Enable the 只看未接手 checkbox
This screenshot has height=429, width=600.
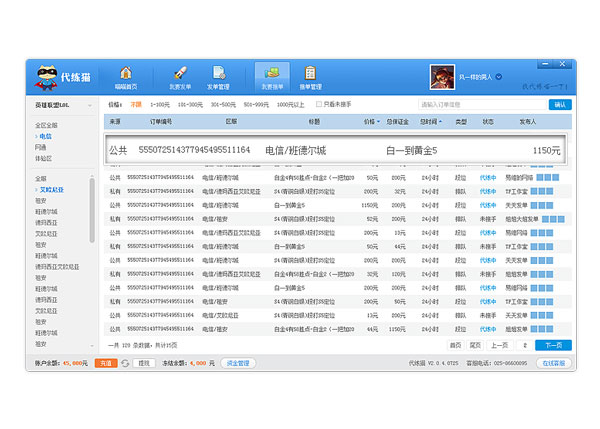(318, 104)
